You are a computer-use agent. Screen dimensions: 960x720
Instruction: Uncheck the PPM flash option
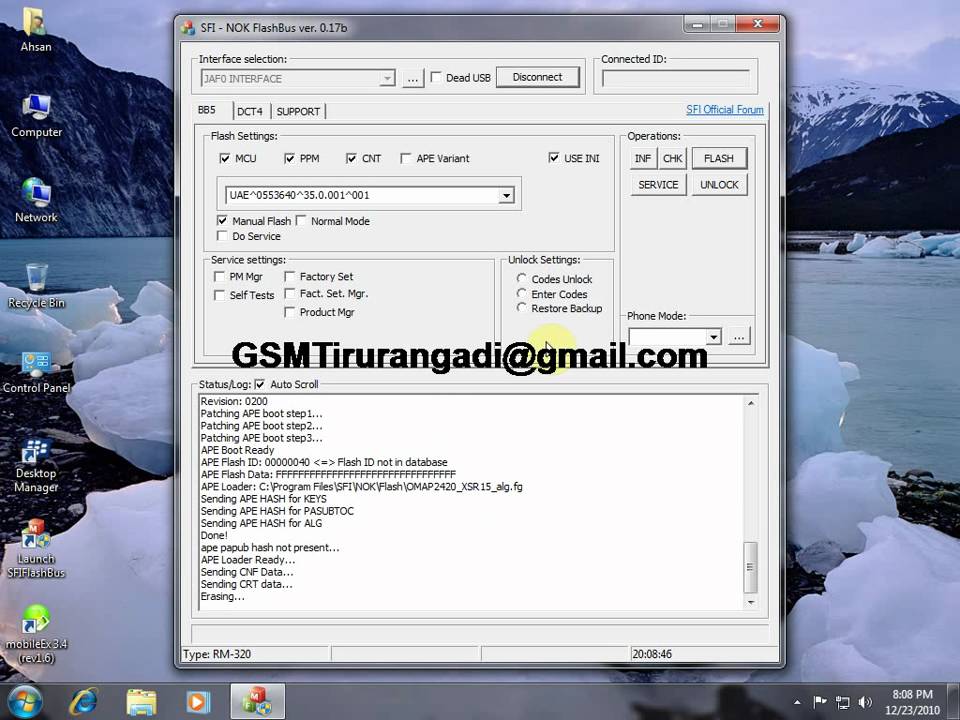pyautogui.click(x=290, y=158)
